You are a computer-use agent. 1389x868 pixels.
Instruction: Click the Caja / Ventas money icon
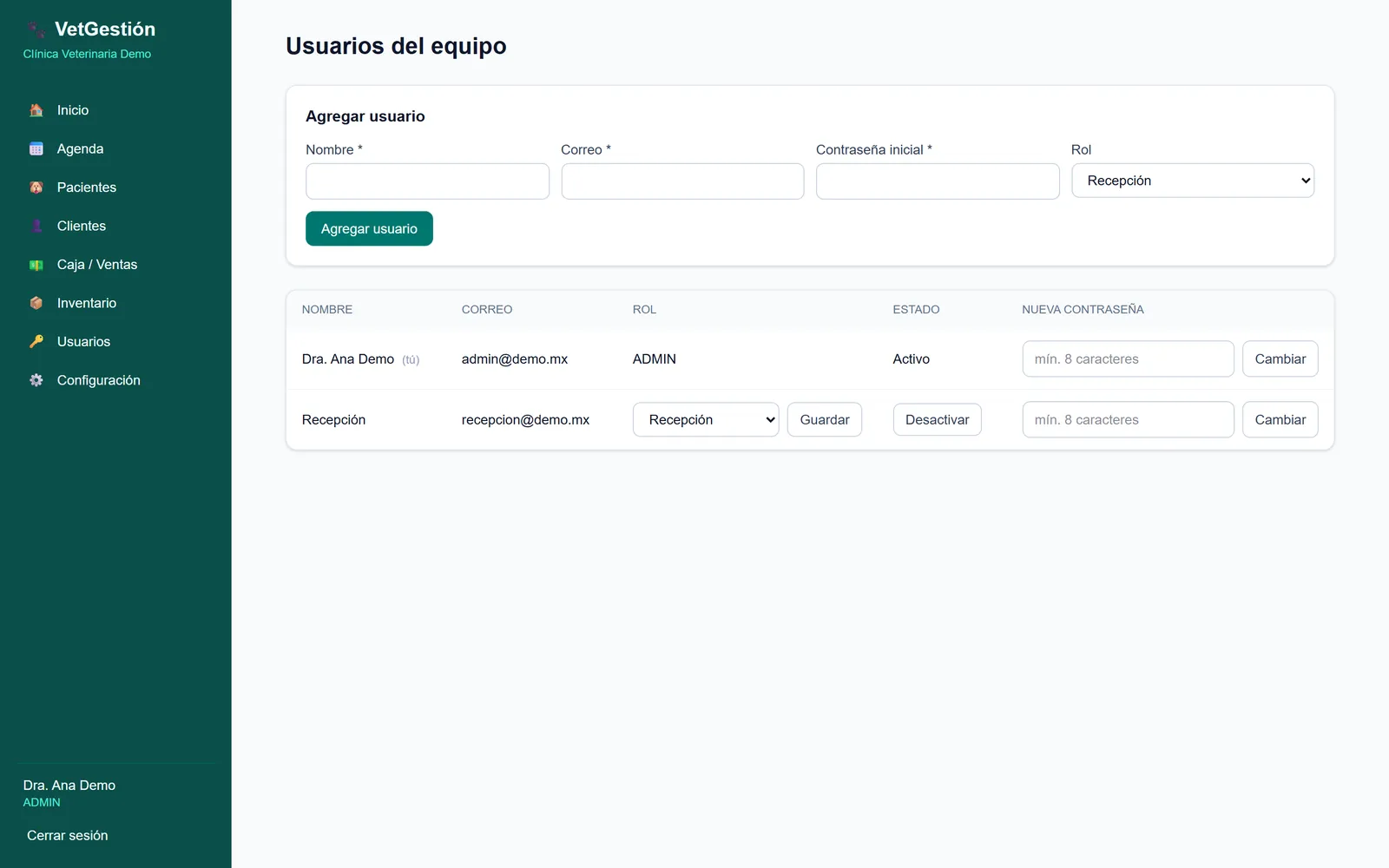tap(36, 265)
